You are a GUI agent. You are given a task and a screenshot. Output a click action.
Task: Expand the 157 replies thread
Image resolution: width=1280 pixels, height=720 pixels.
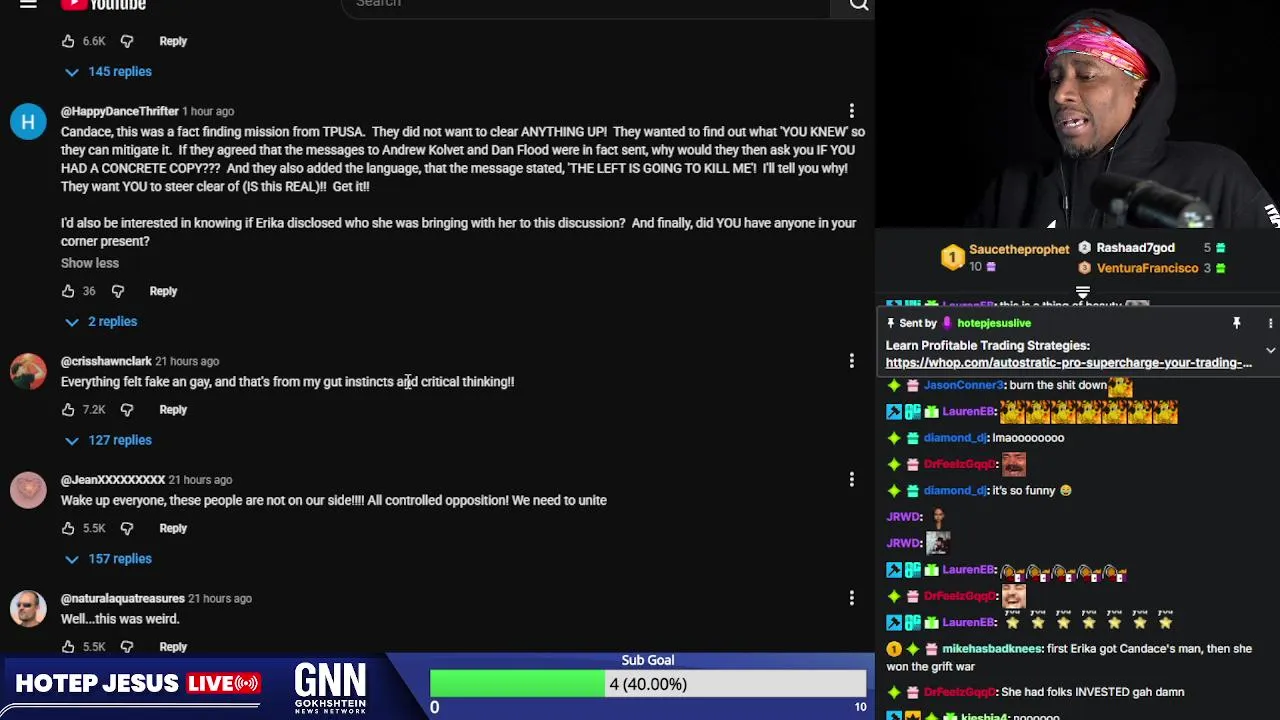(x=108, y=559)
